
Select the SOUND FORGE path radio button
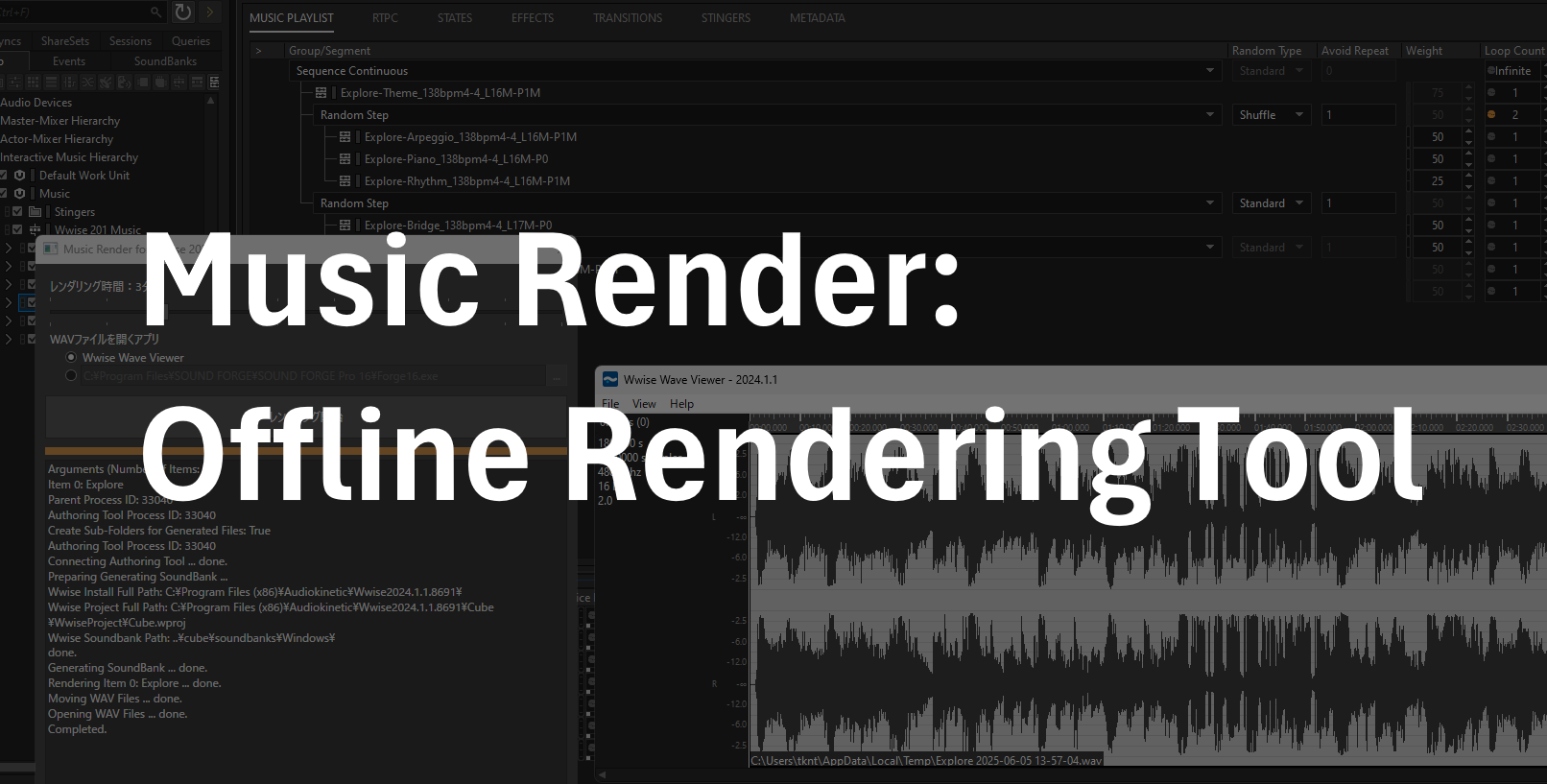pyautogui.click(x=71, y=376)
